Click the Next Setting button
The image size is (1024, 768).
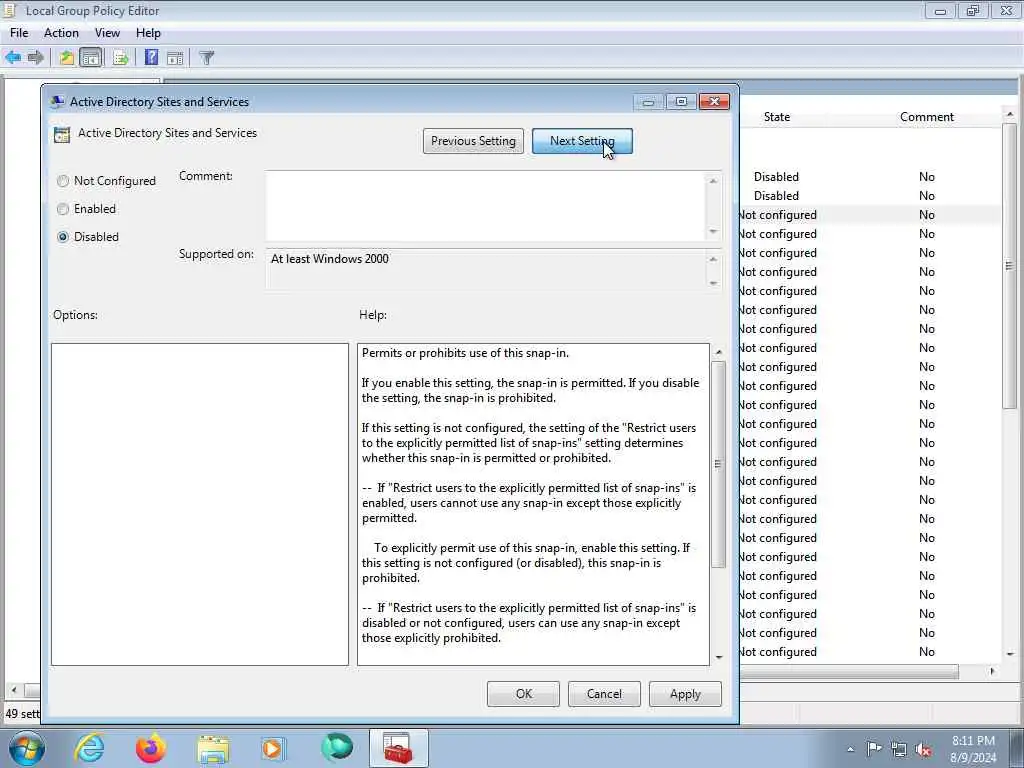(582, 141)
